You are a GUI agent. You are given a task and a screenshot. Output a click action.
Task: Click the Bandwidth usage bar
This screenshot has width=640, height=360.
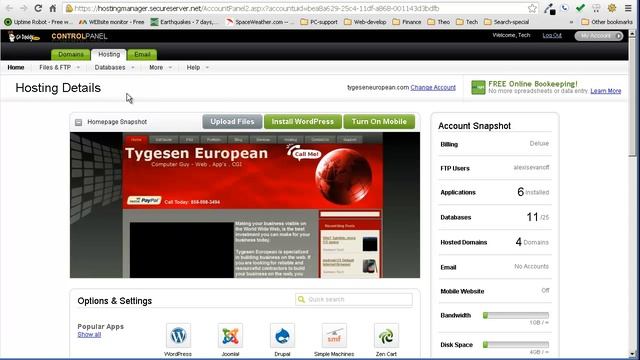click(x=516, y=315)
